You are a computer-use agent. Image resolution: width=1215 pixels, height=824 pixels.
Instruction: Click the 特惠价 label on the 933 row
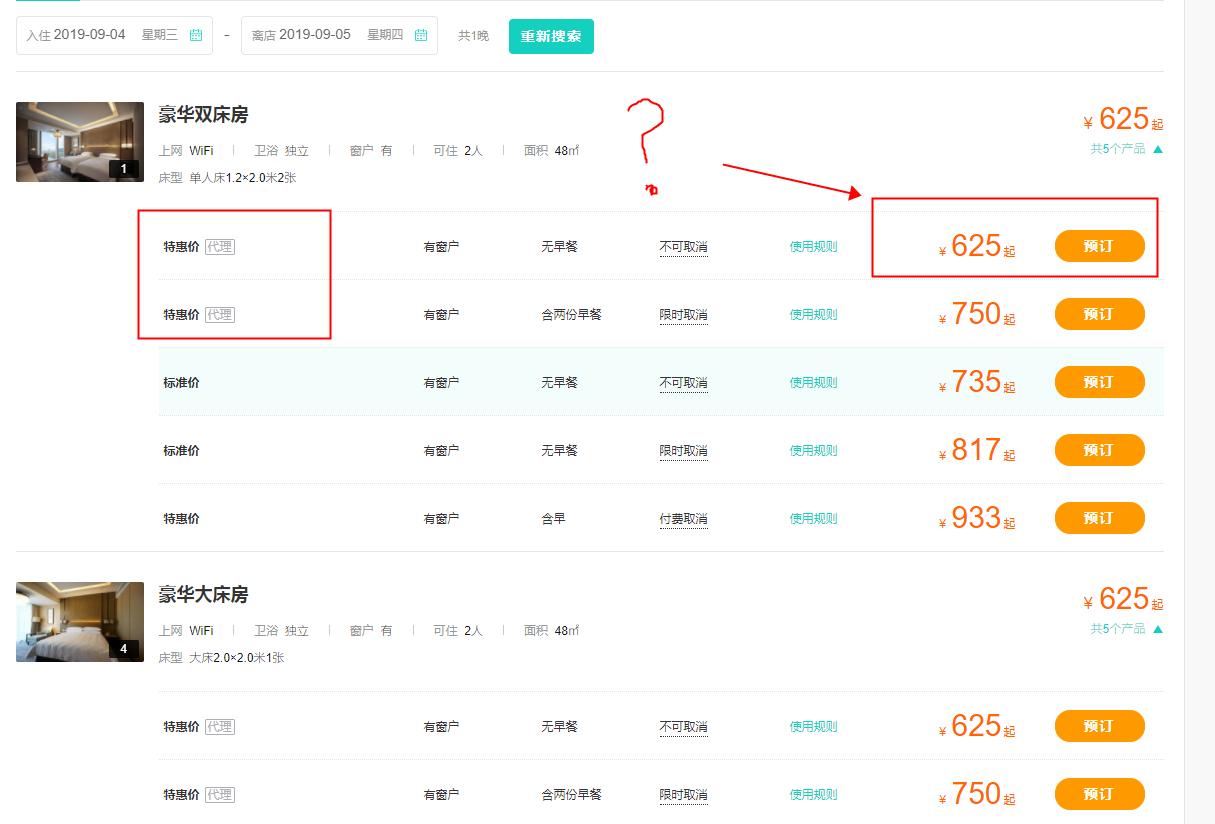click(x=181, y=519)
